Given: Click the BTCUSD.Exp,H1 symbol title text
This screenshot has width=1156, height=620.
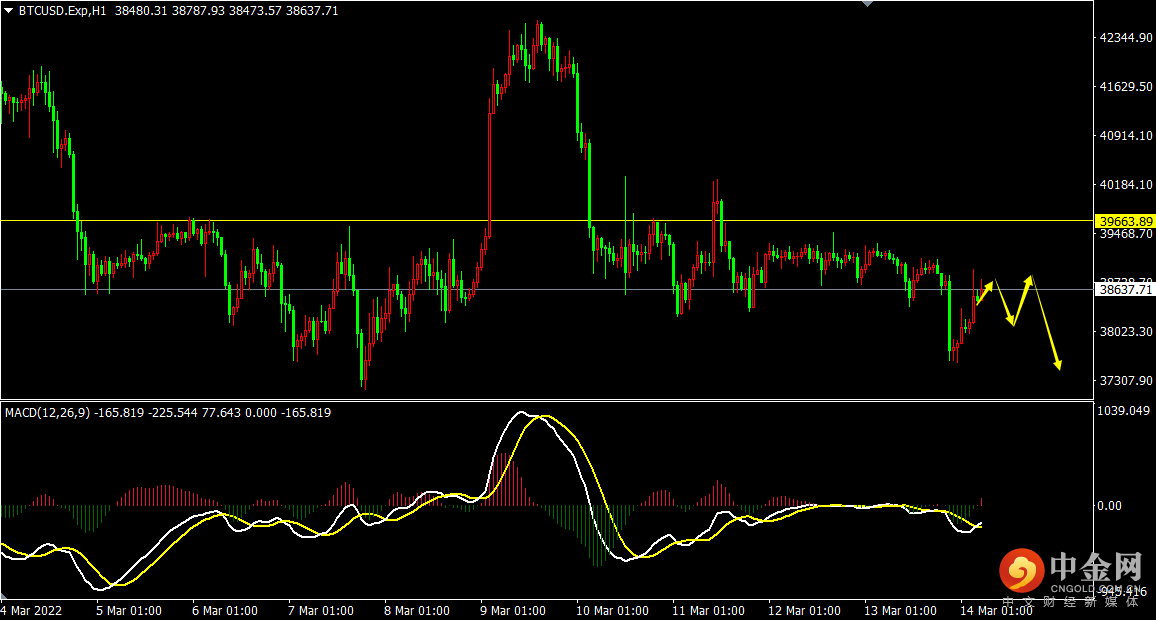Looking at the screenshot, I should point(63,11).
